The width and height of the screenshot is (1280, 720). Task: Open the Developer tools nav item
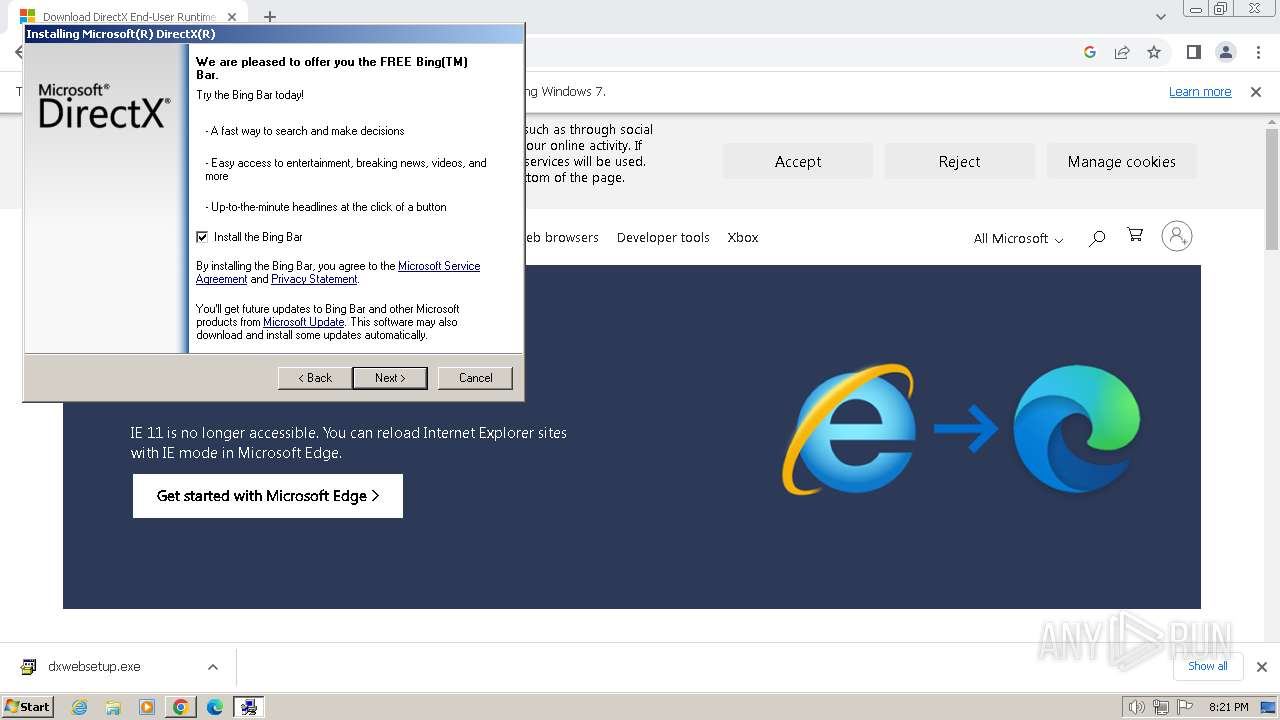tap(663, 237)
